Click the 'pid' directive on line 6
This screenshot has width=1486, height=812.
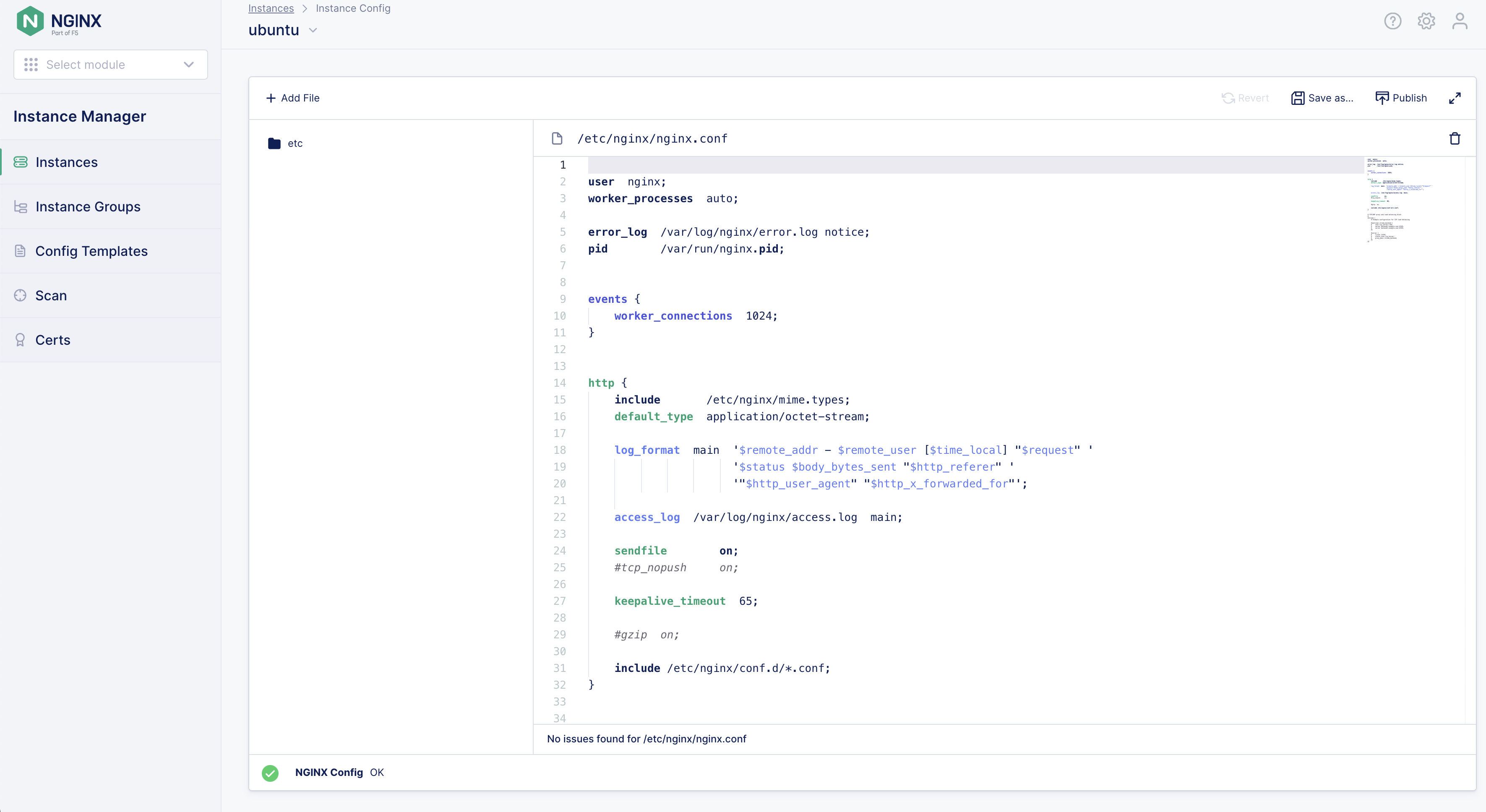597,249
